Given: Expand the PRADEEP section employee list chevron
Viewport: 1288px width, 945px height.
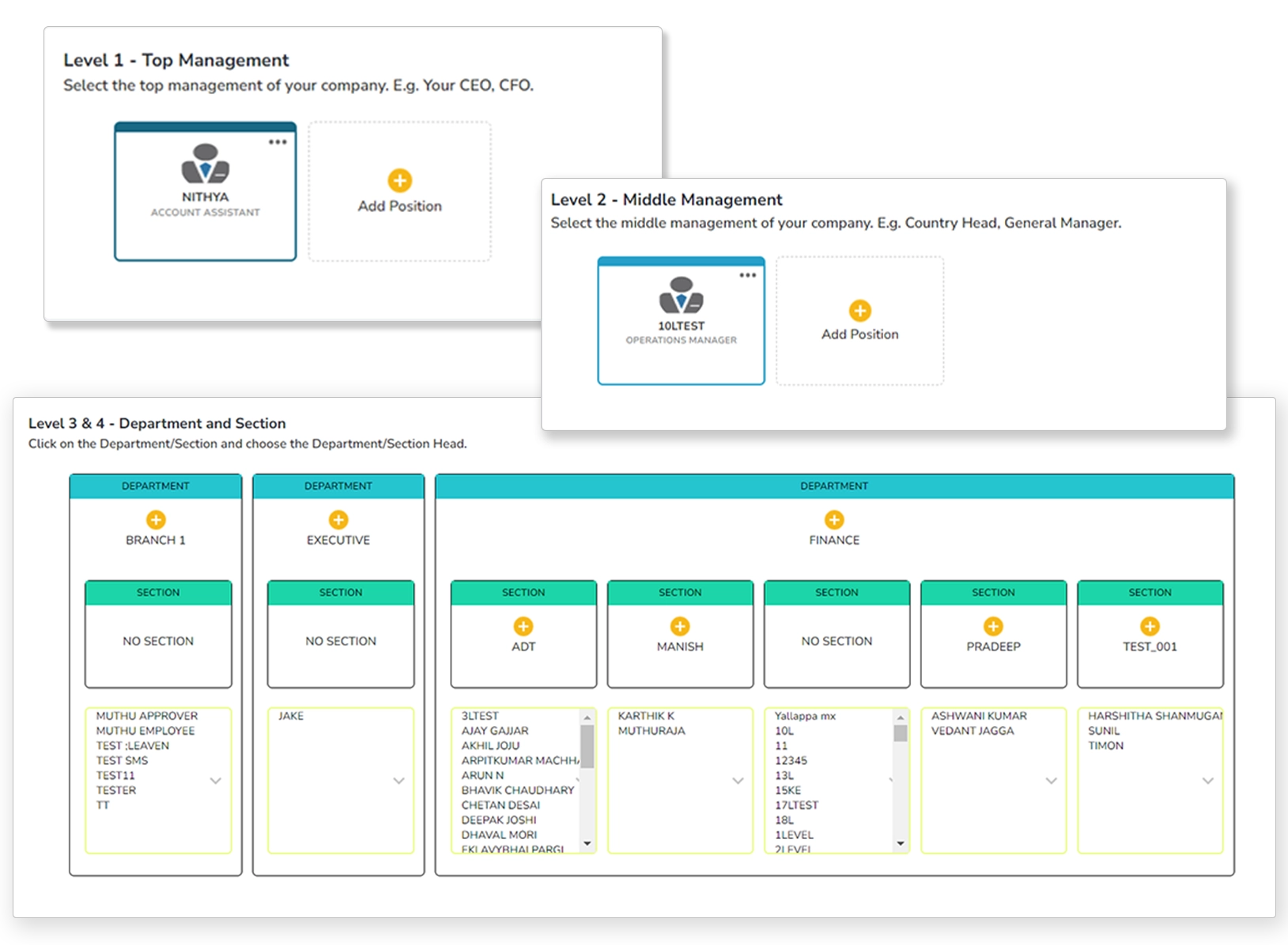Looking at the screenshot, I should pyautogui.click(x=1051, y=781).
